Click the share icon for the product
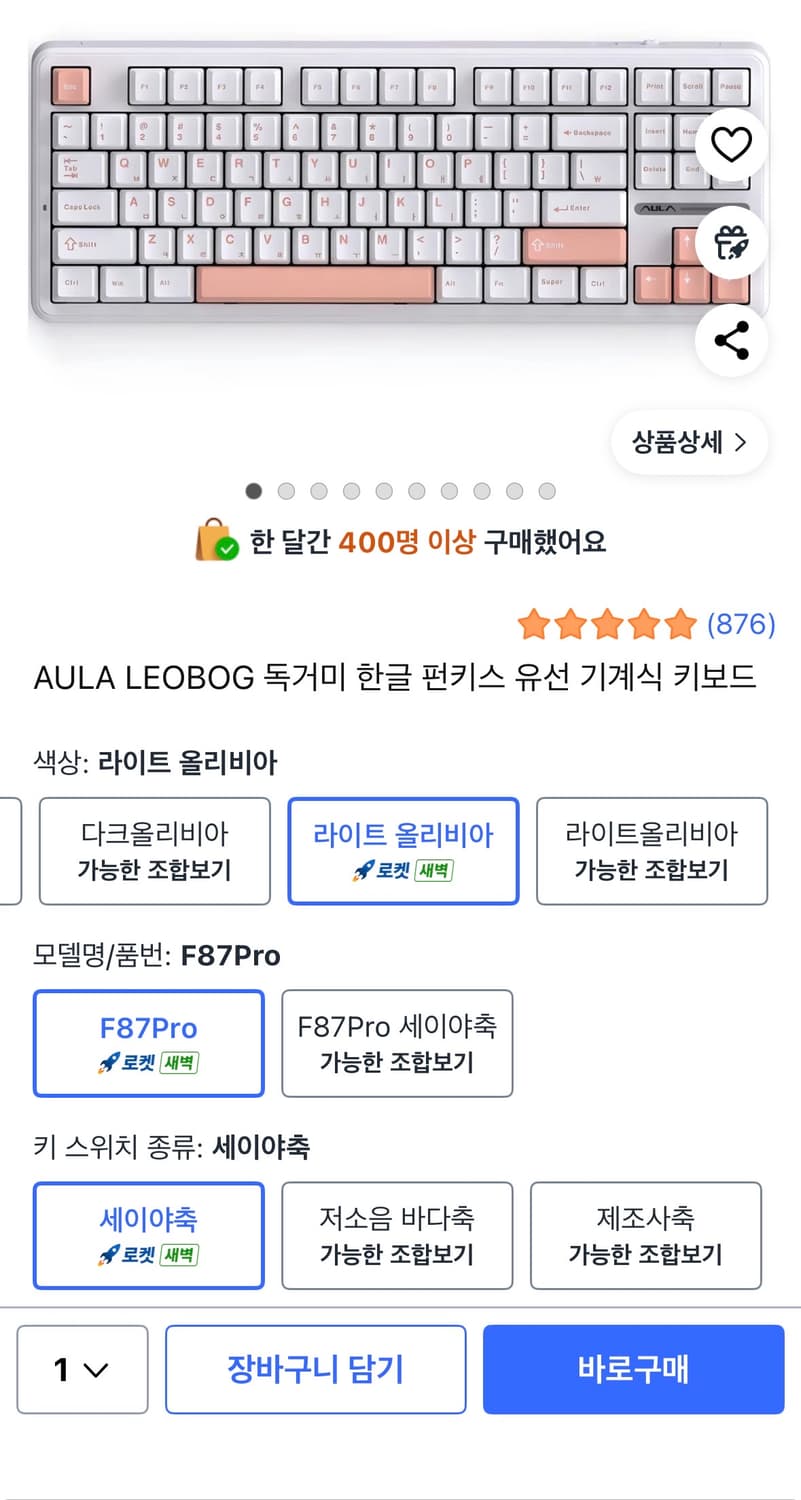The height and width of the screenshot is (1500, 801). pyautogui.click(x=731, y=340)
